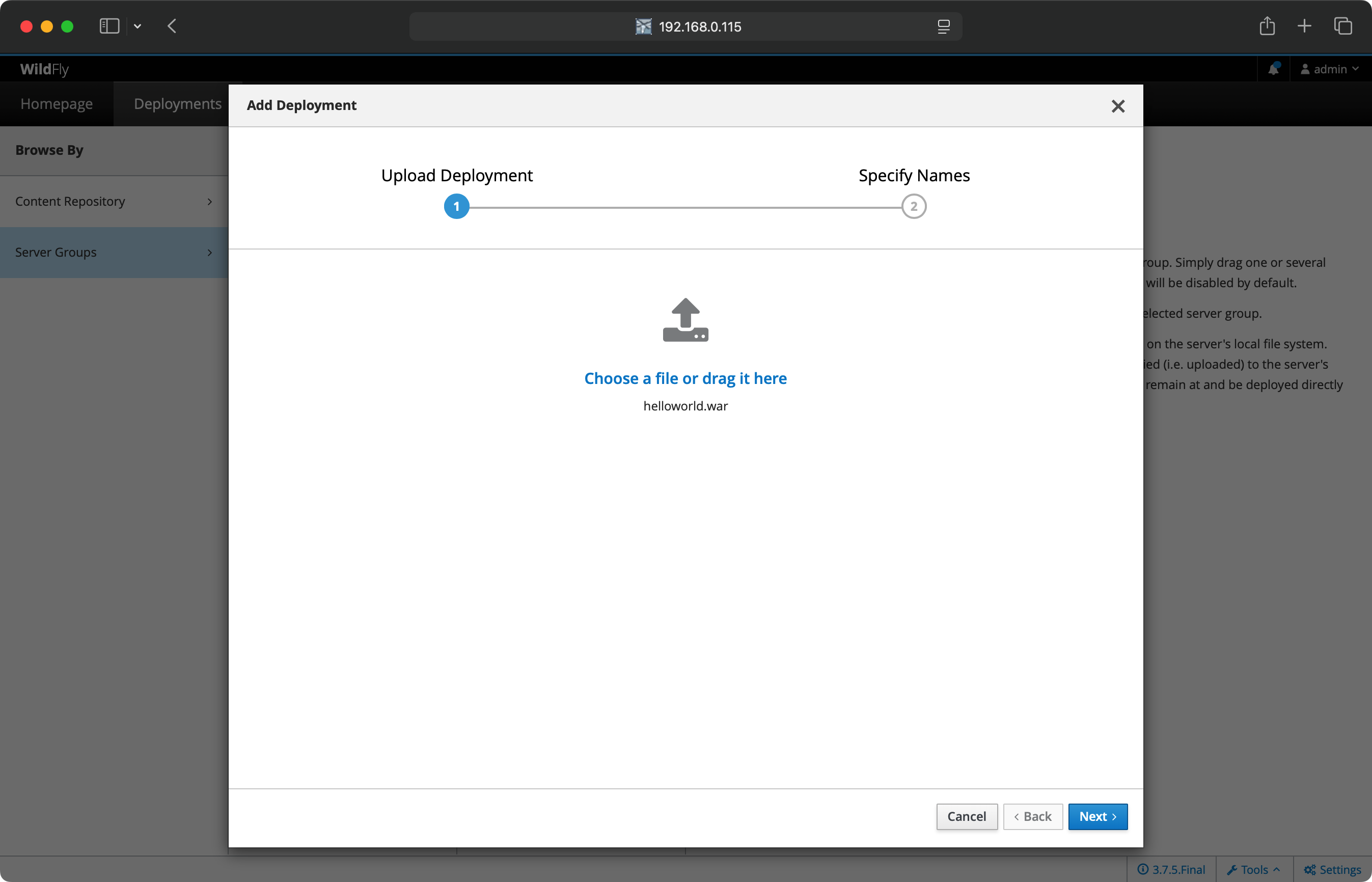Viewport: 1372px width, 882px height.
Task: Click the 192.168.0.115 address field
Action: tap(685, 26)
